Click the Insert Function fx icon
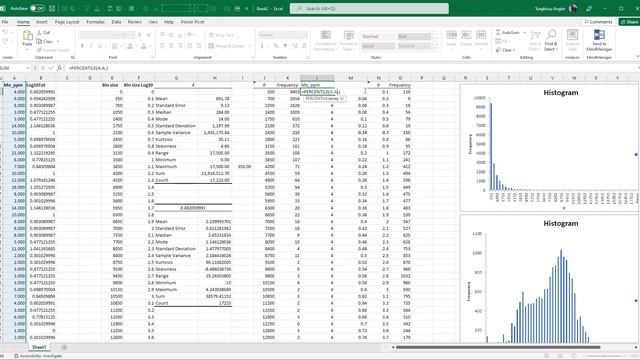 coord(59,68)
